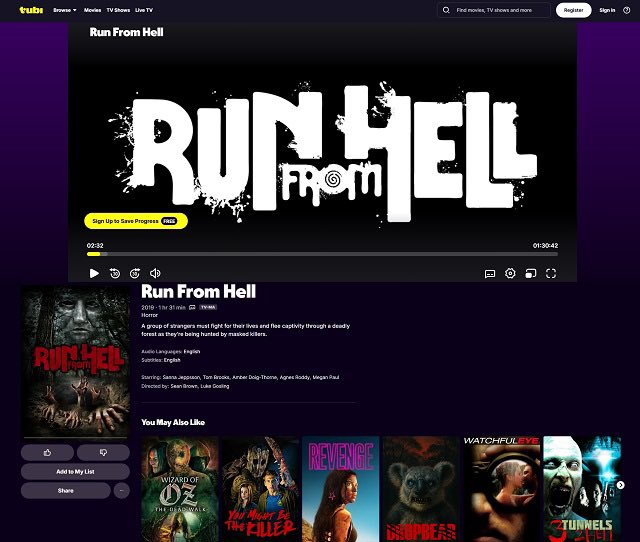The image size is (640, 542).
Task: Open the Revenge movie poster
Action: pos(341,489)
